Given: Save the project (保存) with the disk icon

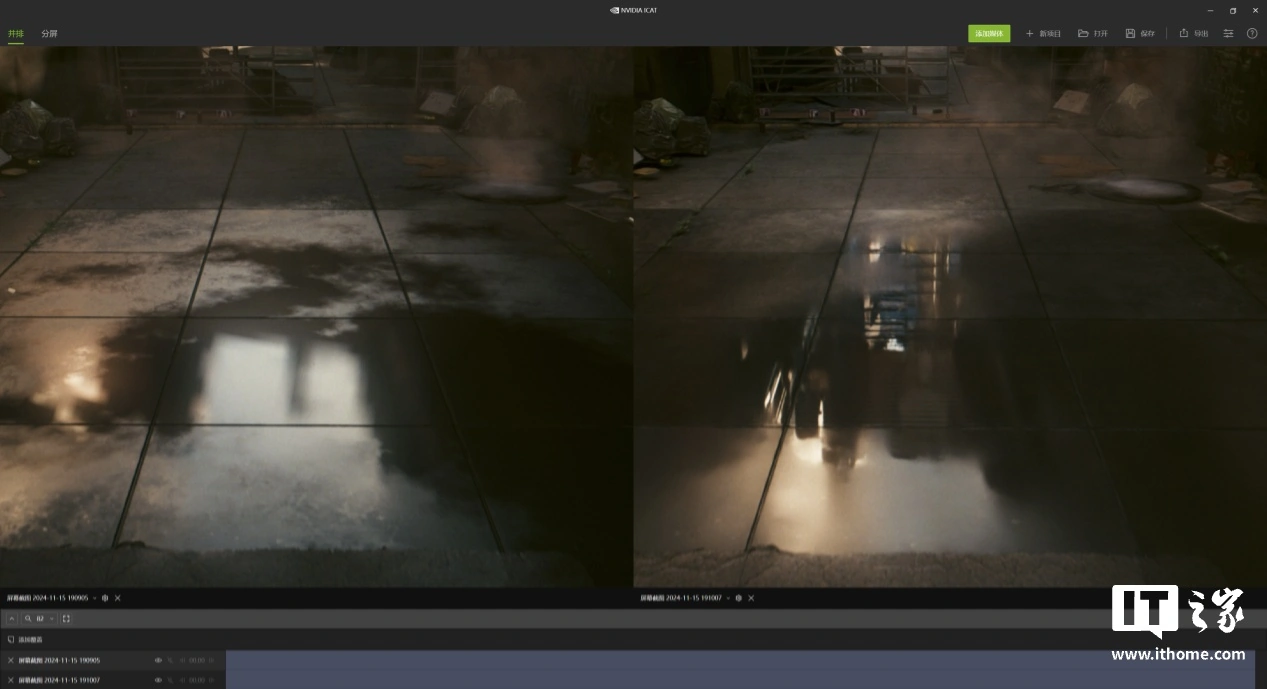Looking at the screenshot, I should [1139, 33].
